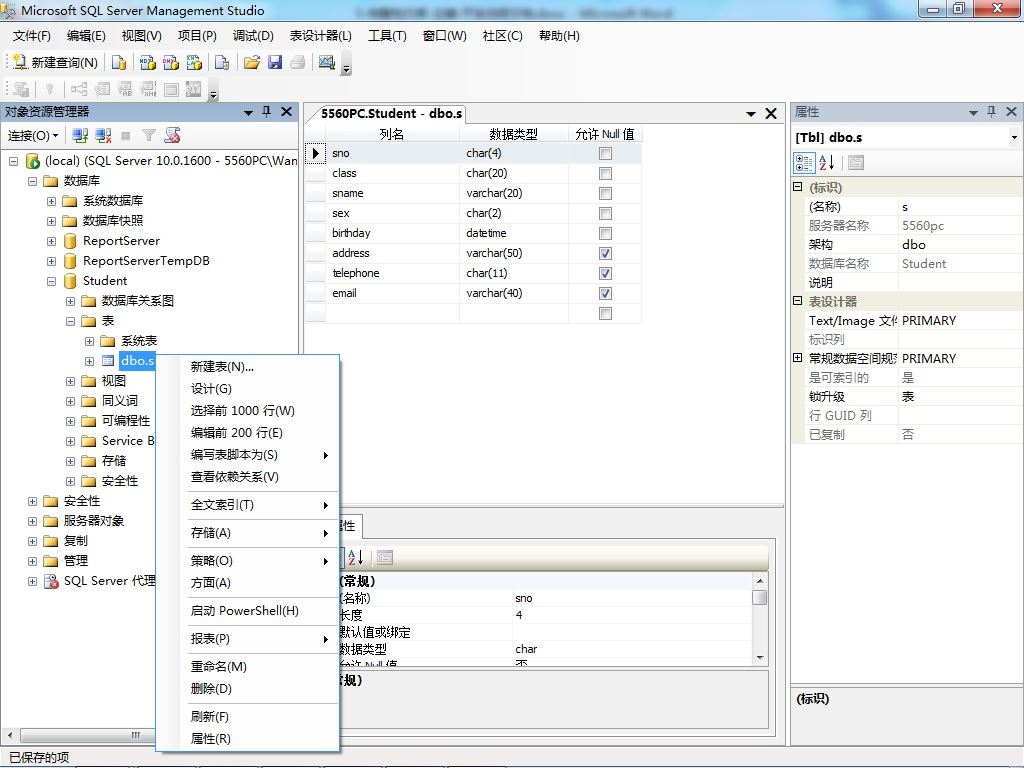Click the Refresh icon in Object Explorer
The width and height of the screenshot is (1024, 768).
(x=172, y=135)
